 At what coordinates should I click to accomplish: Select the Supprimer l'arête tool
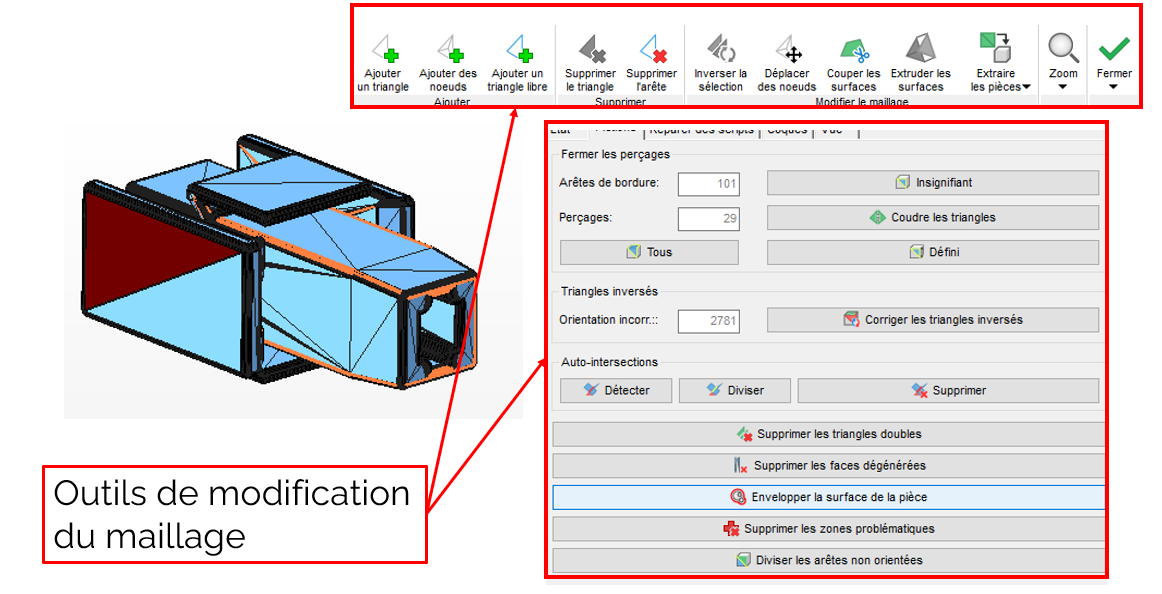(x=651, y=62)
